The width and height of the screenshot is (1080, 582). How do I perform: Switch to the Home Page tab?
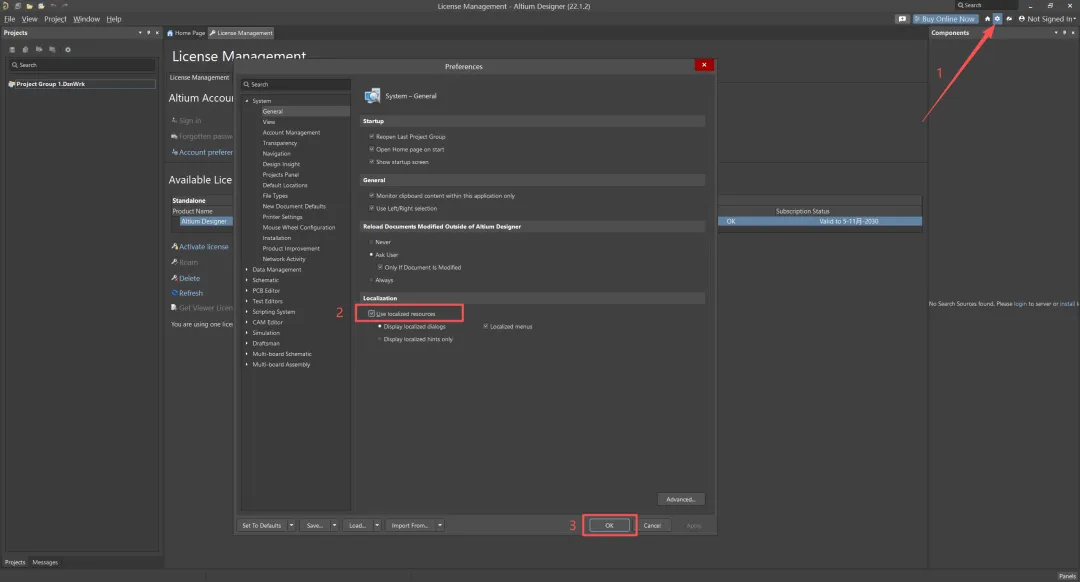click(x=186, y=32)
